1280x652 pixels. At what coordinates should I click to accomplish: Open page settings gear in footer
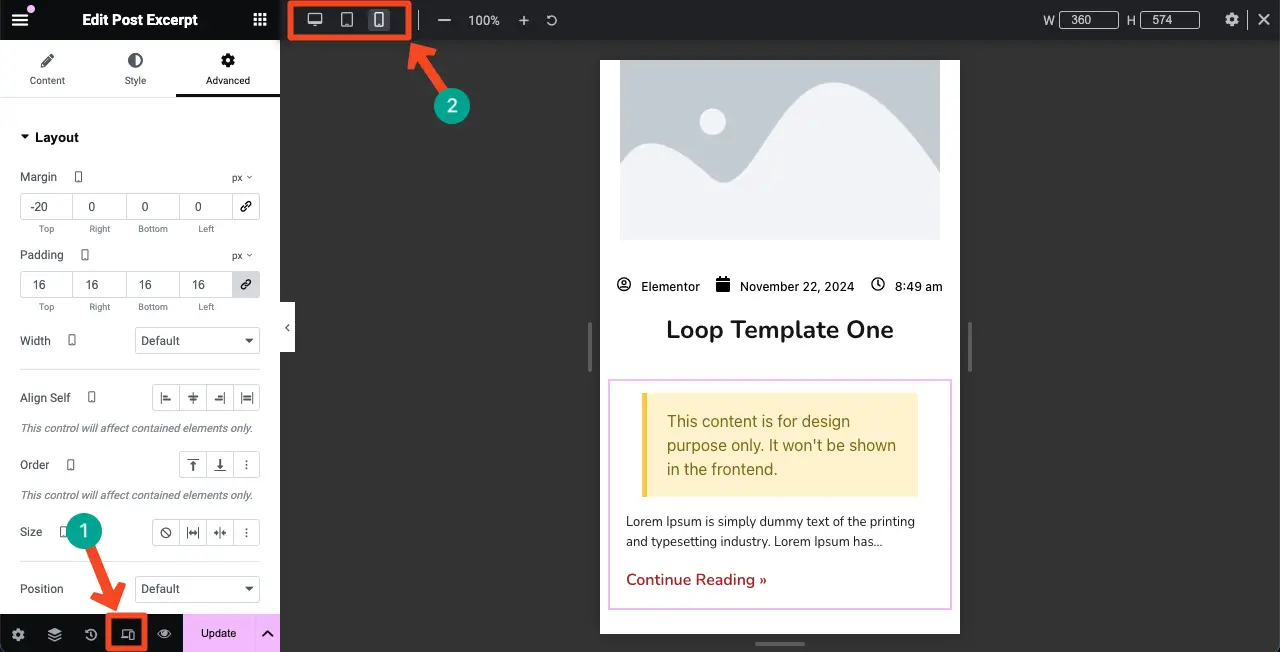pyautogui.click(x=18, y=634)
